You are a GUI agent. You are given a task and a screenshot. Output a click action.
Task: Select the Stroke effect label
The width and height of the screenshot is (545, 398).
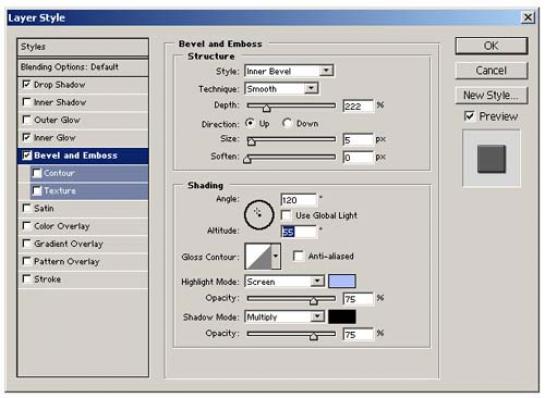click(x=47, y=279)
